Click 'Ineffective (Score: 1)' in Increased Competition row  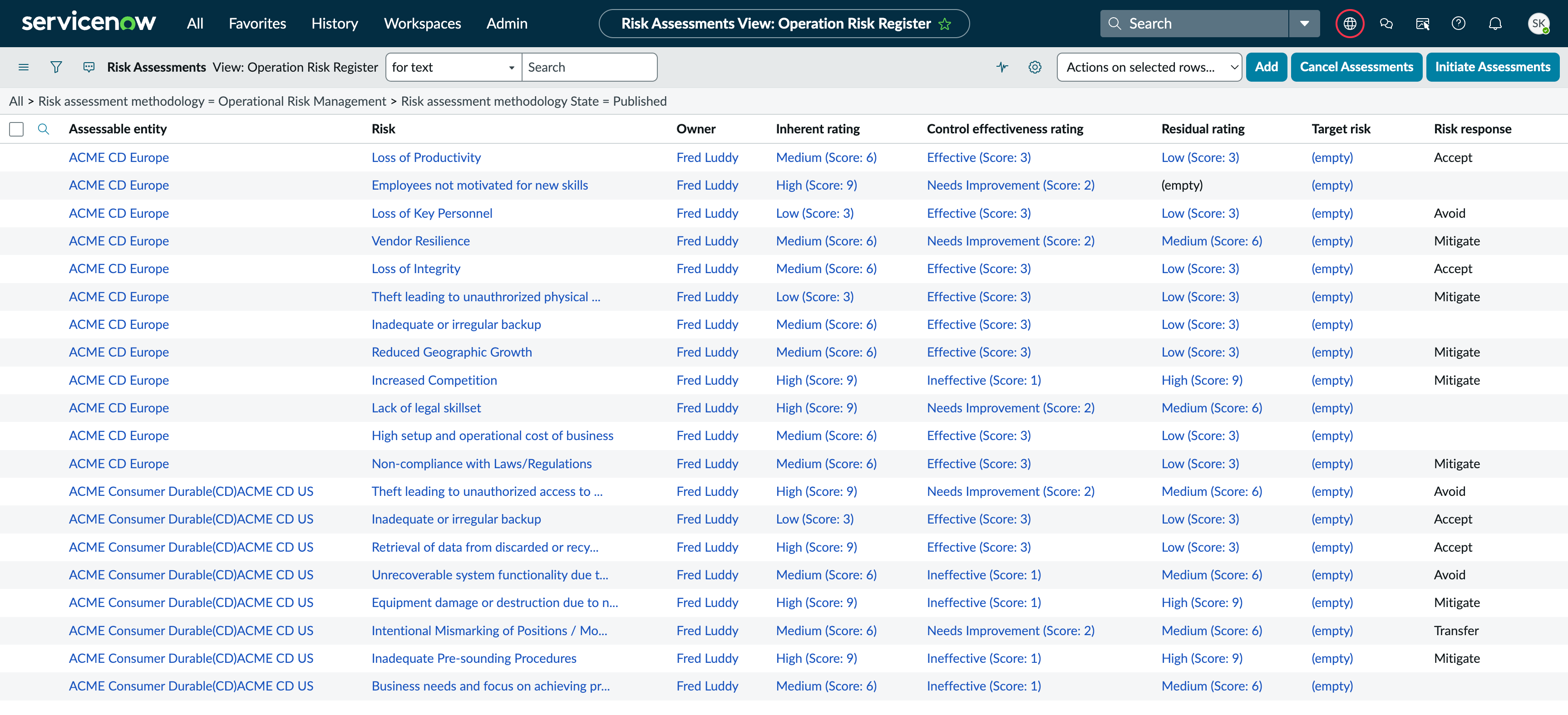(984, 380)
